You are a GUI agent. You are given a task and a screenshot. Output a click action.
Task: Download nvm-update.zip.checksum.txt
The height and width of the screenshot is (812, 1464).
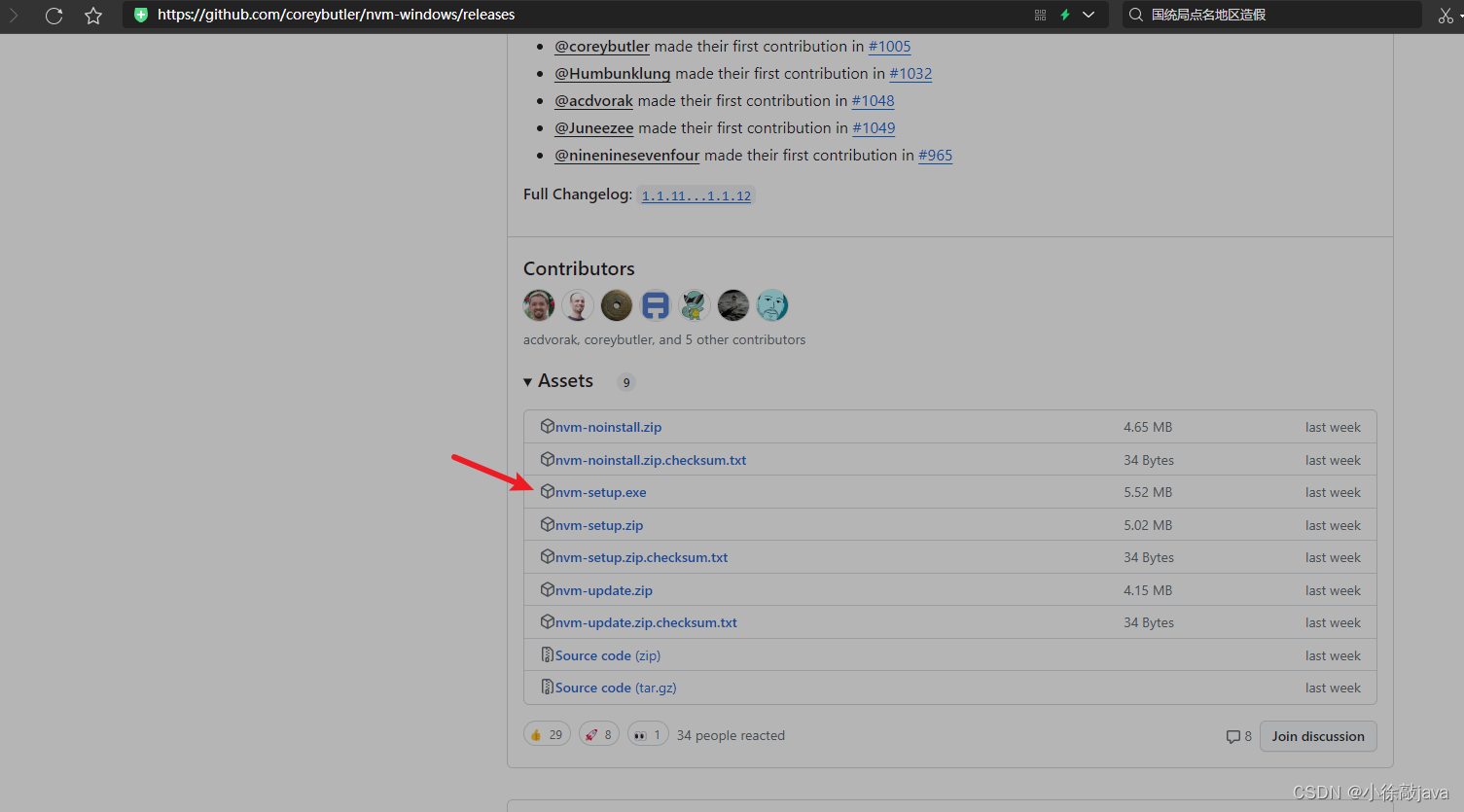pyautogui.click(x=646, y=622)
